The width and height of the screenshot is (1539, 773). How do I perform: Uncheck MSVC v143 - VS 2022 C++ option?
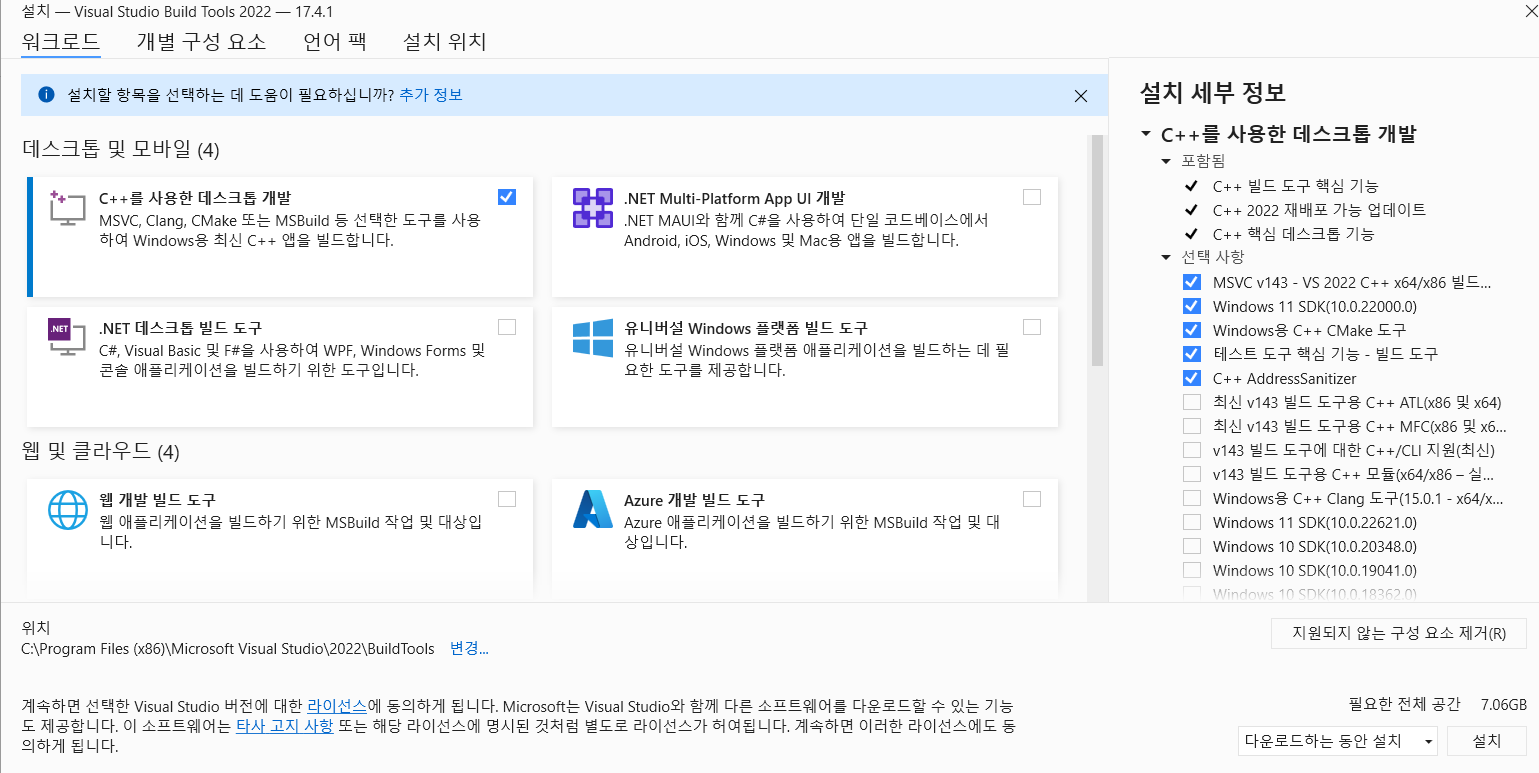tap(1191, 282)
